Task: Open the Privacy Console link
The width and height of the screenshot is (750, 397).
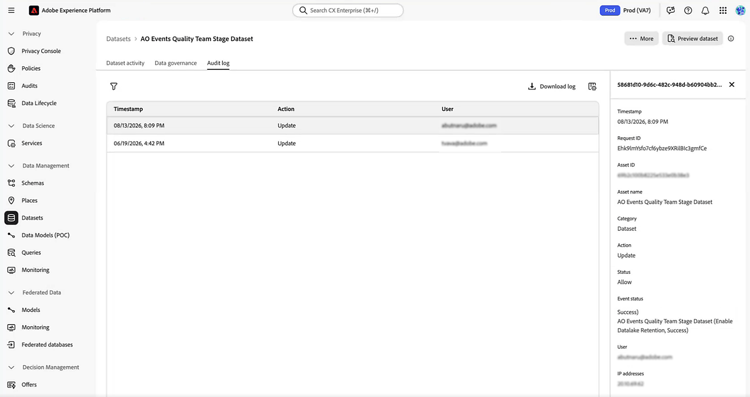Action: click(x=41, y=51)
